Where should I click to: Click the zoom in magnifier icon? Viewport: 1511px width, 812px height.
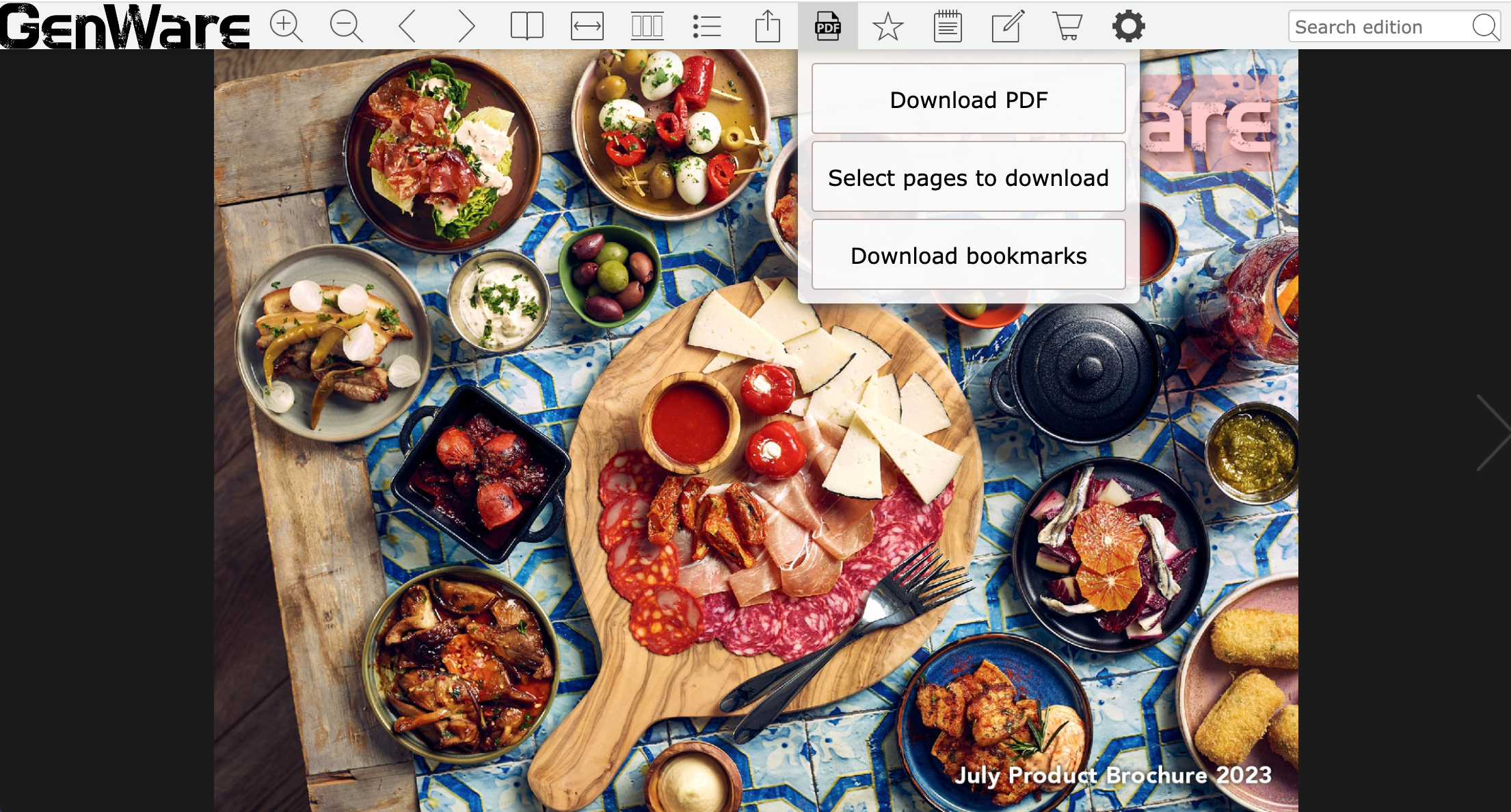[286, 27]
